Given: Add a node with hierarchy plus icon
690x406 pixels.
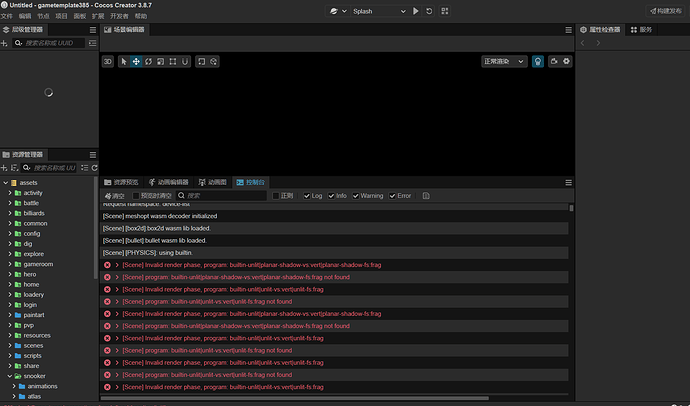Looking at the screenshot, I should (x=4, y=43).
